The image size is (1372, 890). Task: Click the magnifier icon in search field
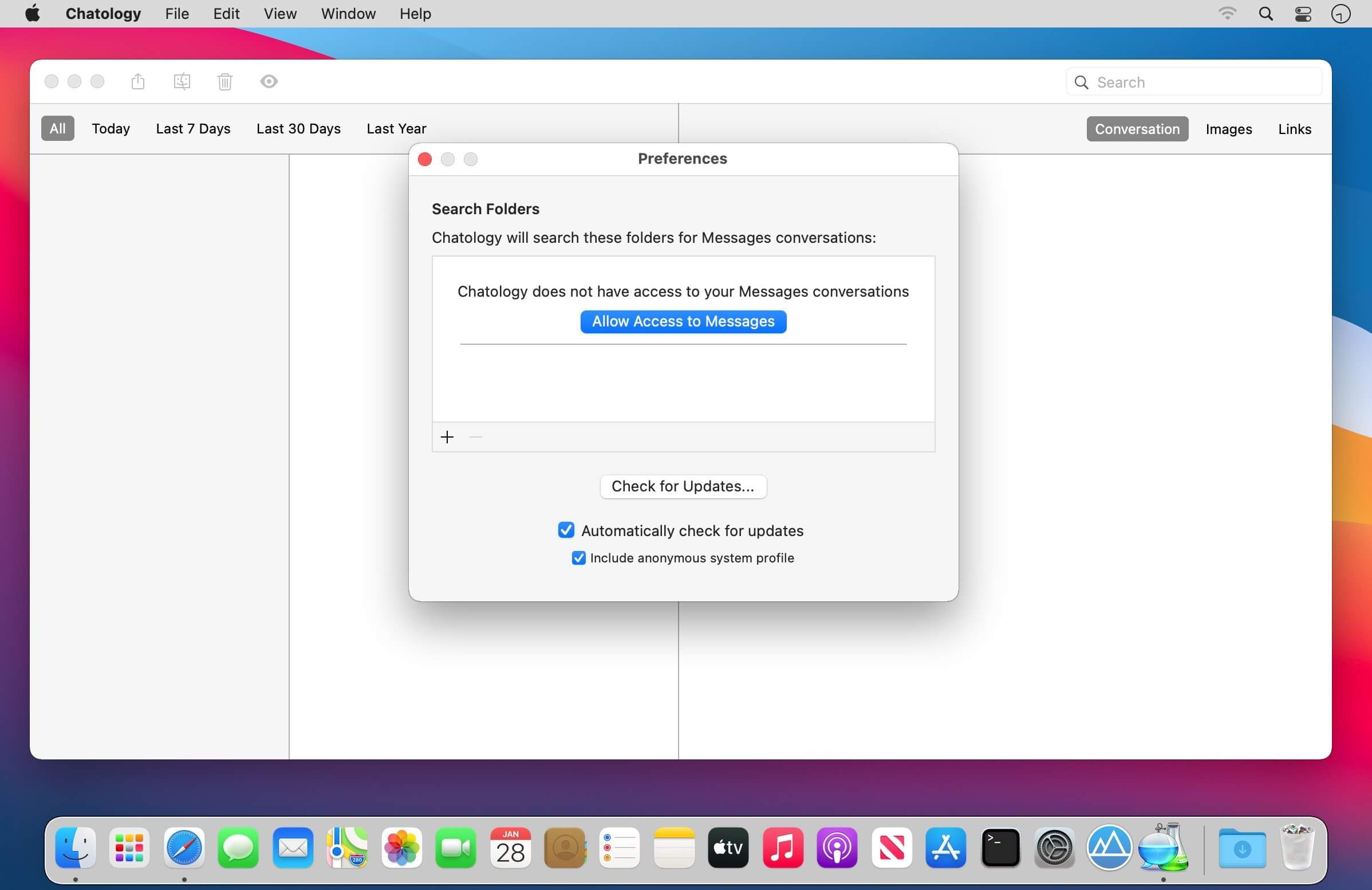(1082, 82)
